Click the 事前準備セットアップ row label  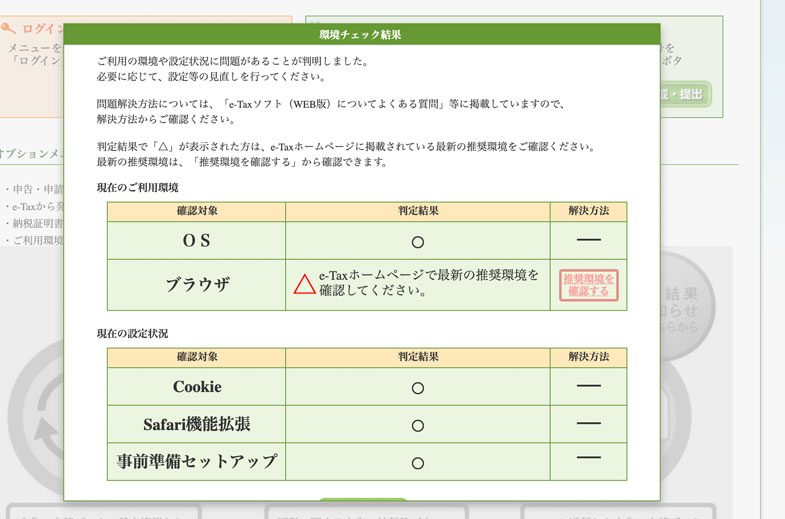[197, 462]
